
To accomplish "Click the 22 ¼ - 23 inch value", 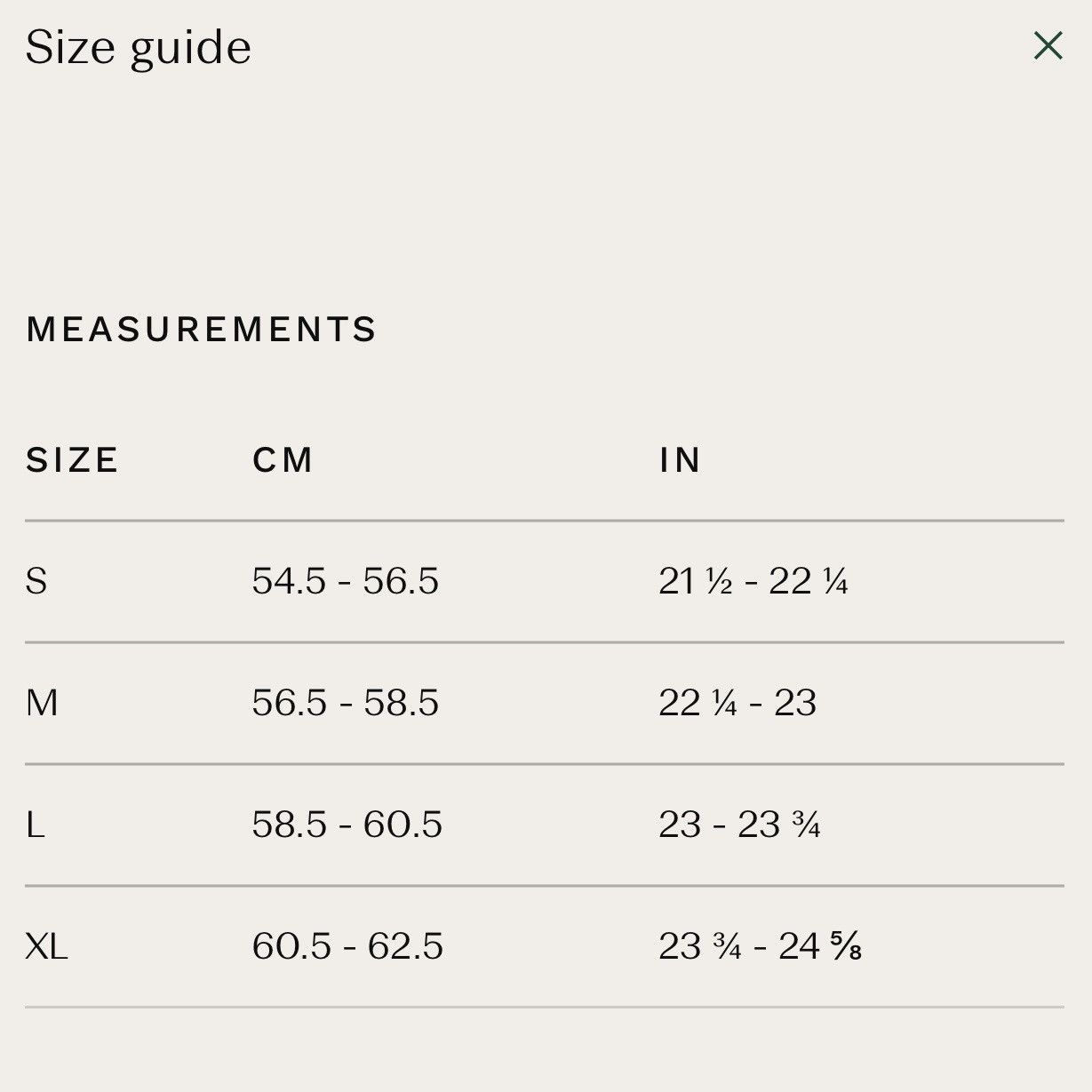I will 737,703.
